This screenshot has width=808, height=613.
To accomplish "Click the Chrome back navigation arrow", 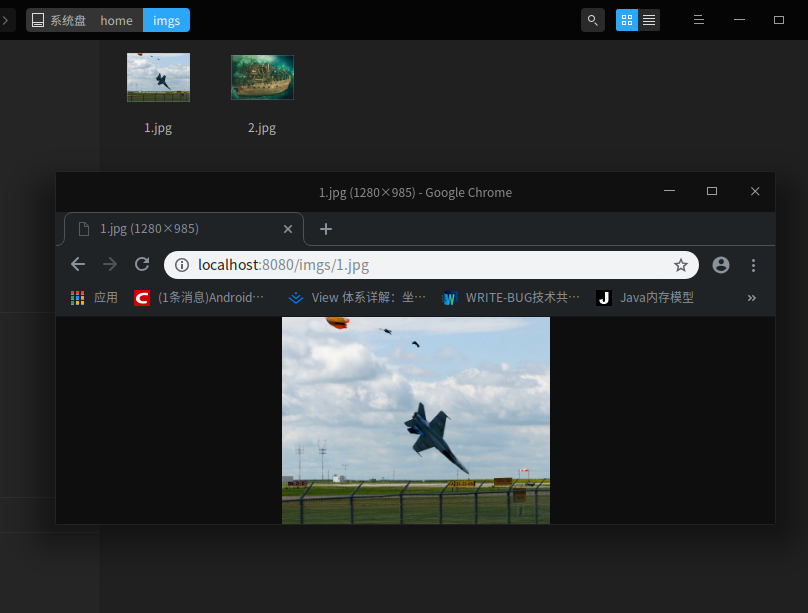I will (x=77, y=265).
